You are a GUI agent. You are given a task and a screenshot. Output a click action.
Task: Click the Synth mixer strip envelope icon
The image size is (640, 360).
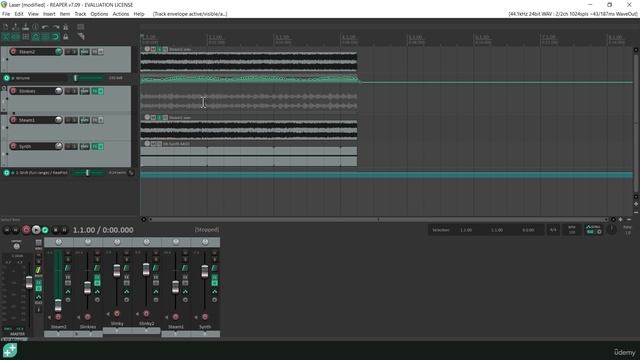pos(215,291)
